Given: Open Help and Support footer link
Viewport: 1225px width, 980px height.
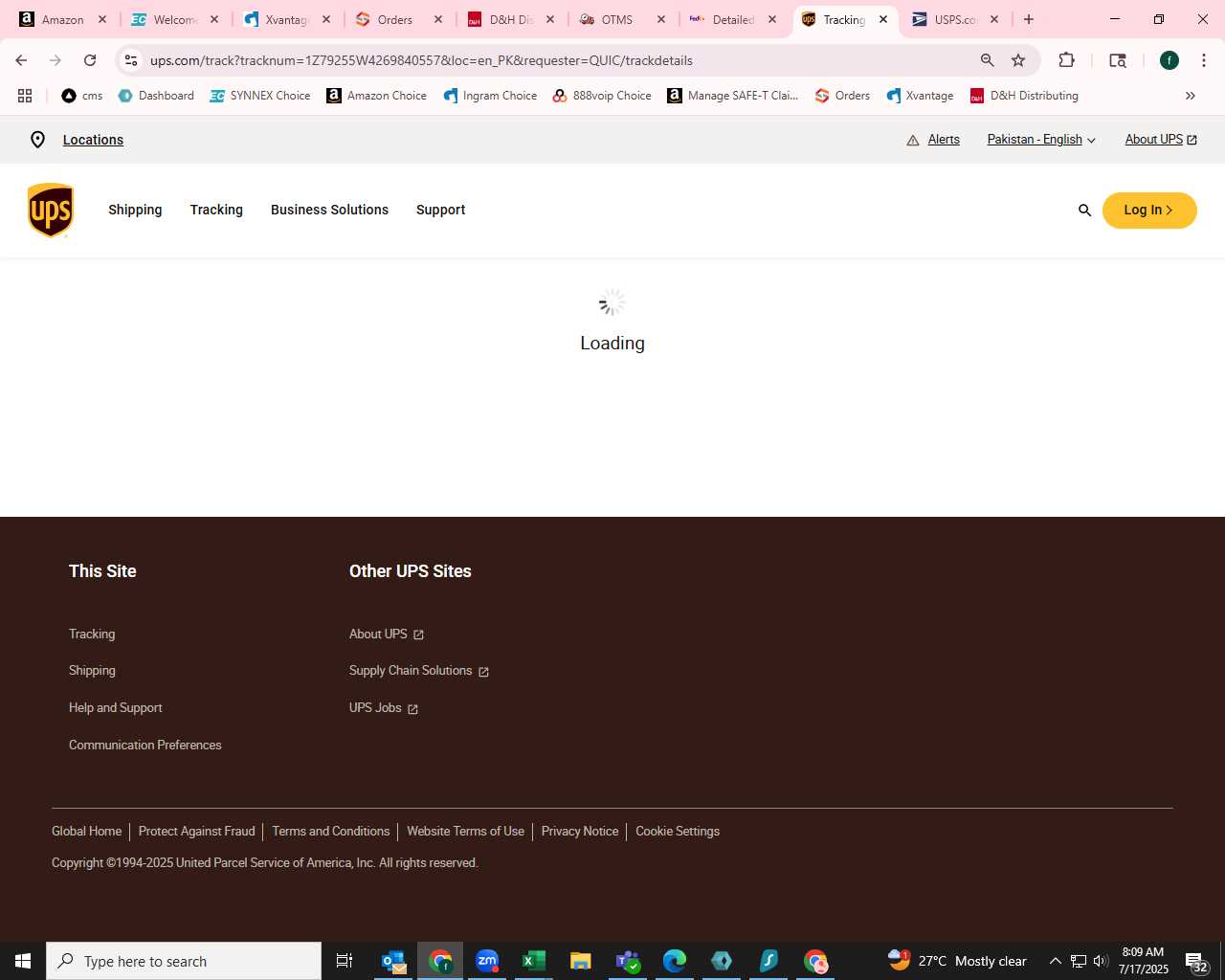Looking at the screenshot, I should 116,708.
